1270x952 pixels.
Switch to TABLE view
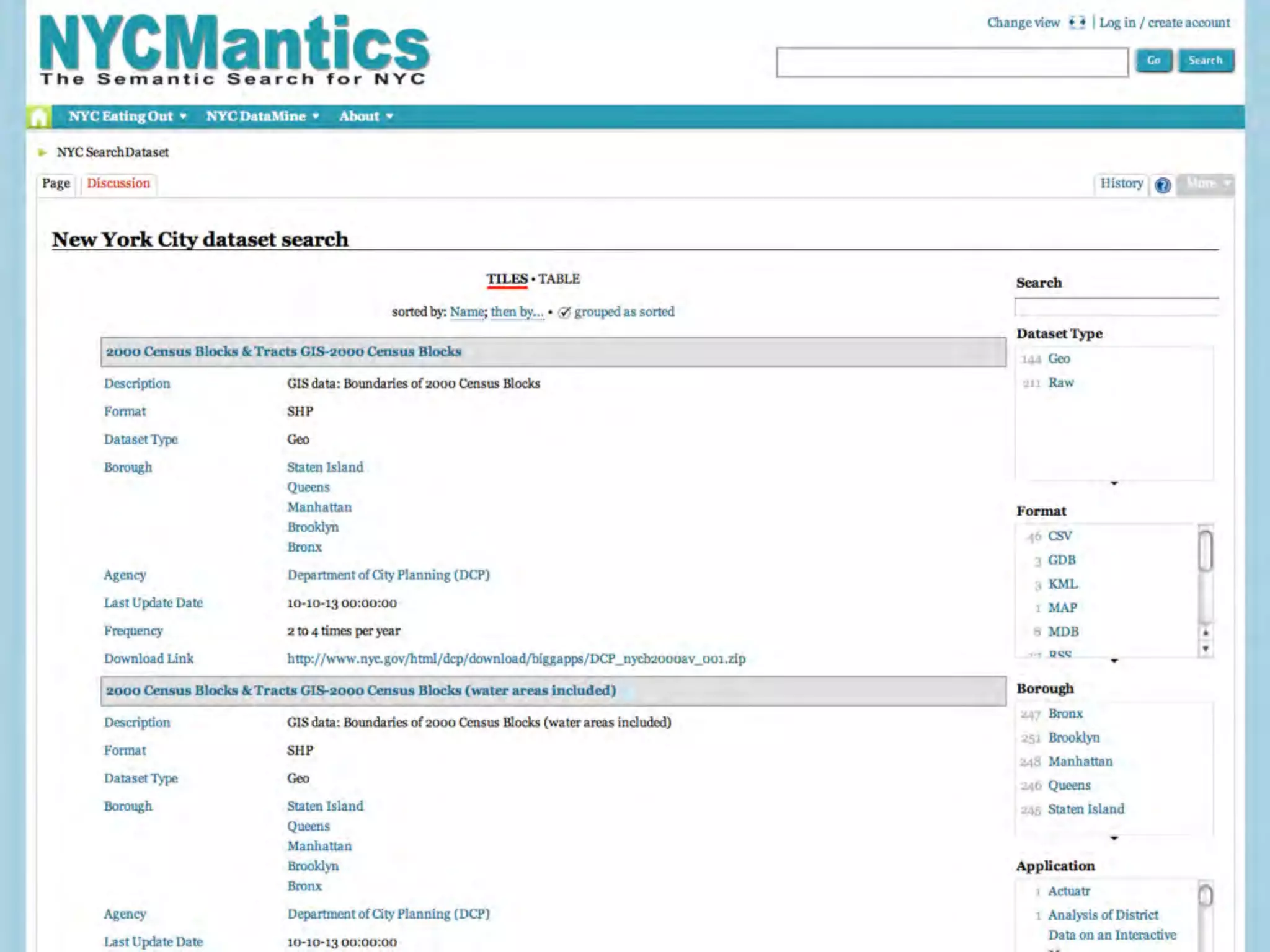pos(559,279)
